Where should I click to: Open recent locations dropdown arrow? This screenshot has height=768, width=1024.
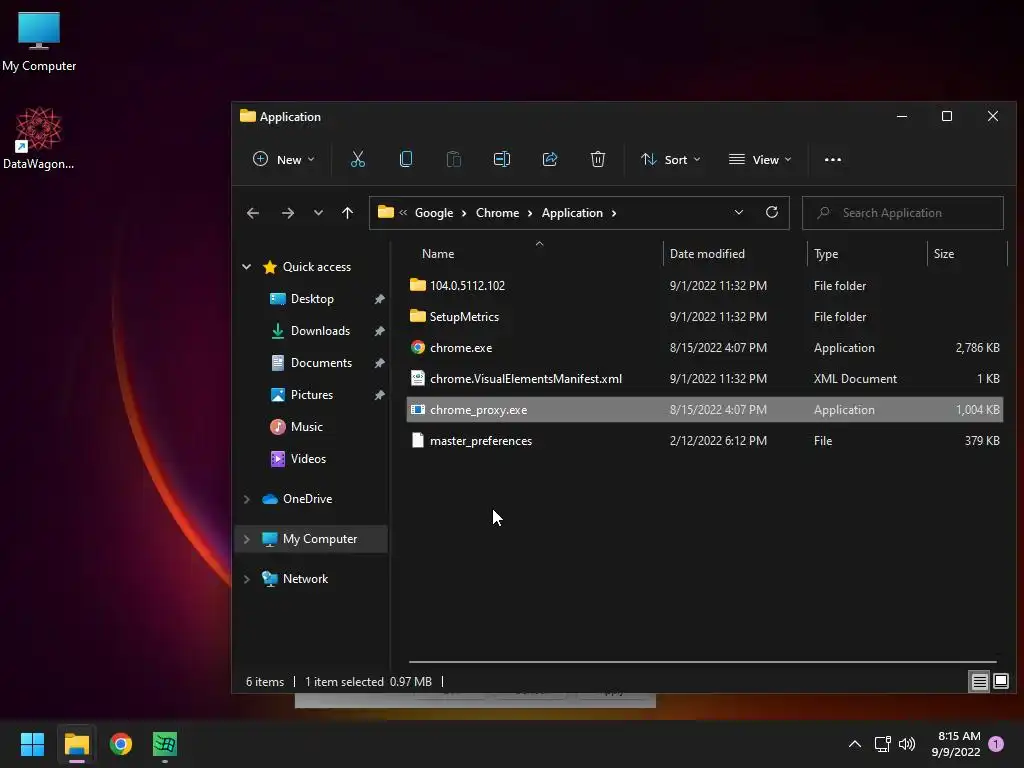pos(318,213)
